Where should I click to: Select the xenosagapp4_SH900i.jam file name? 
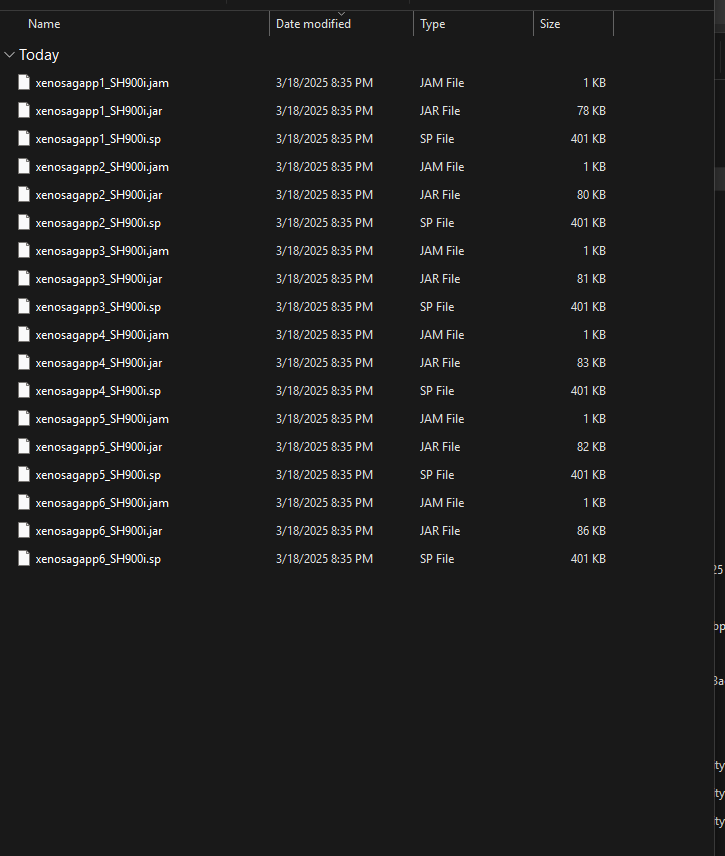[x=102, y=335]
